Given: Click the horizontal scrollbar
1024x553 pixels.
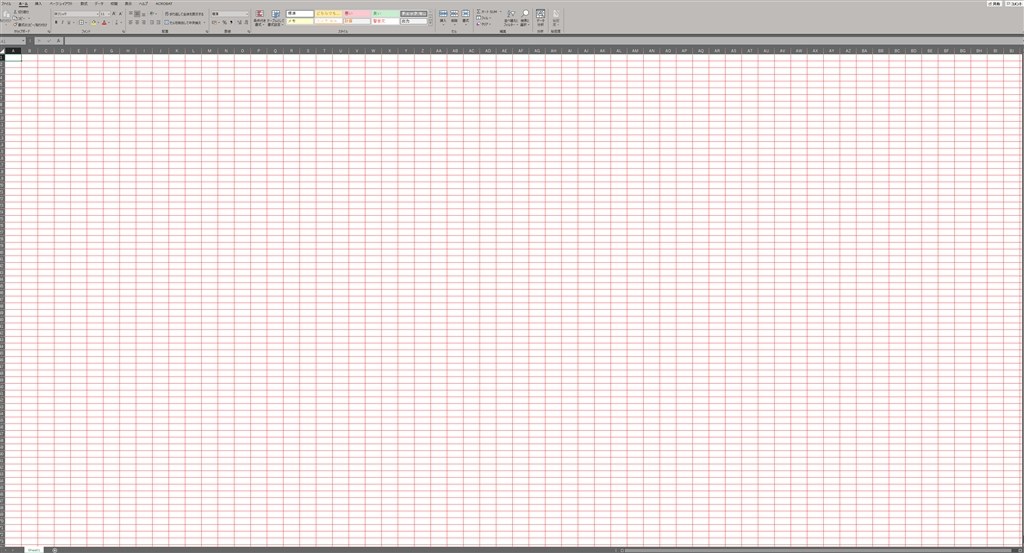Looking at the screenshot, I should point(818,550).
